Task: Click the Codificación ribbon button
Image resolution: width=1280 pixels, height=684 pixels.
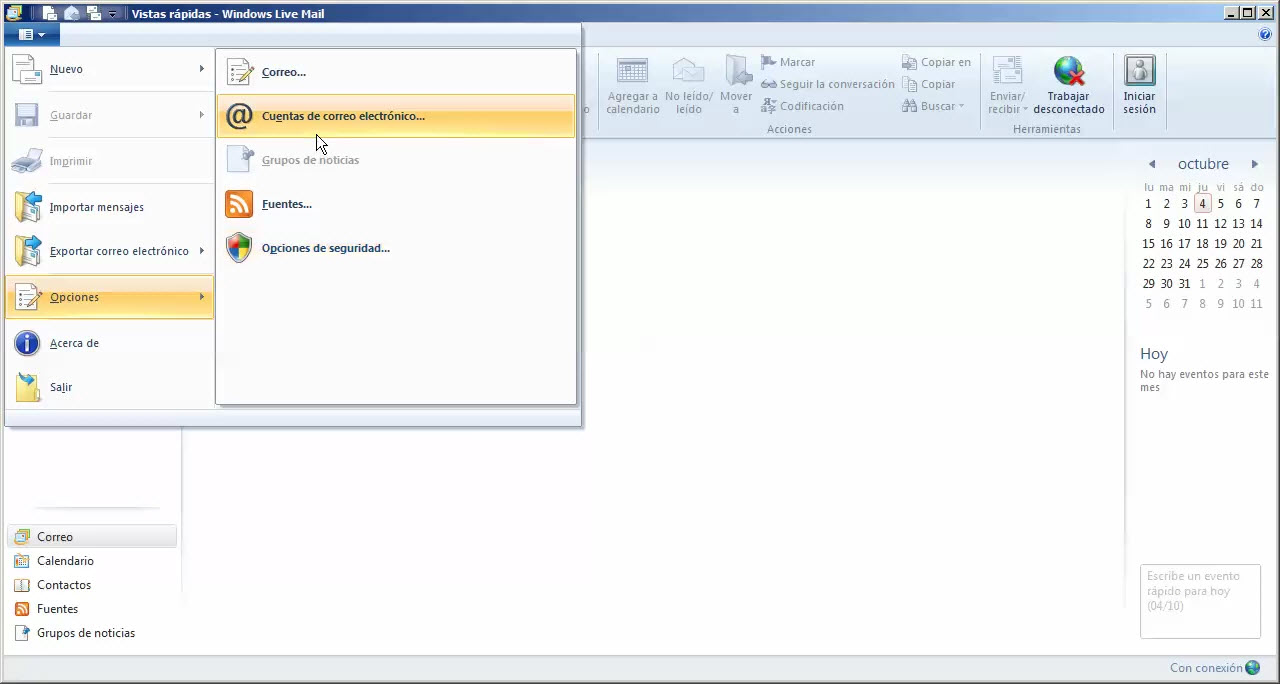Action: [x=802, y=106]
